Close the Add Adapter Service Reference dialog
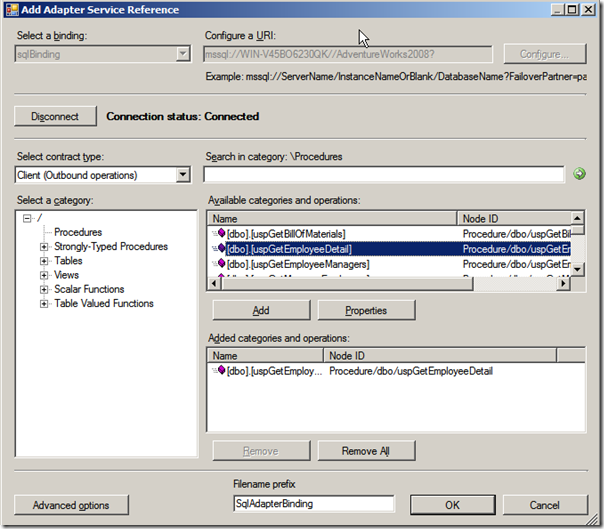Screen dimensions: 604x529 pyautogui.click(x=588, y=9)
